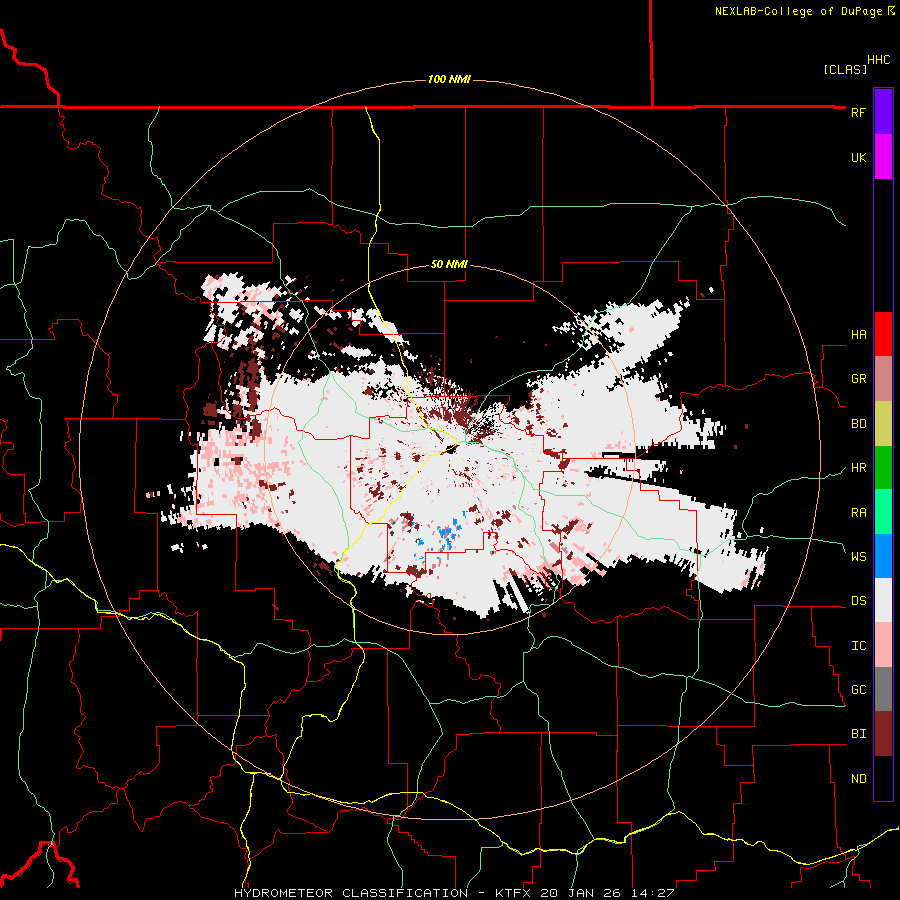Click the RF legend label
The height and width of the screenshot is (900, 900).
[858, 112]
